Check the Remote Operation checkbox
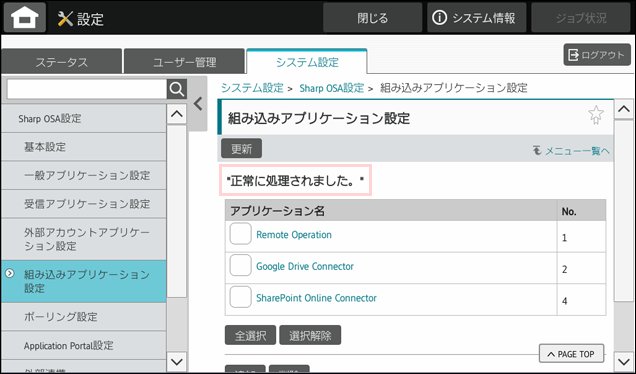This screenshot has width=636, height=374. coord(241,234)
